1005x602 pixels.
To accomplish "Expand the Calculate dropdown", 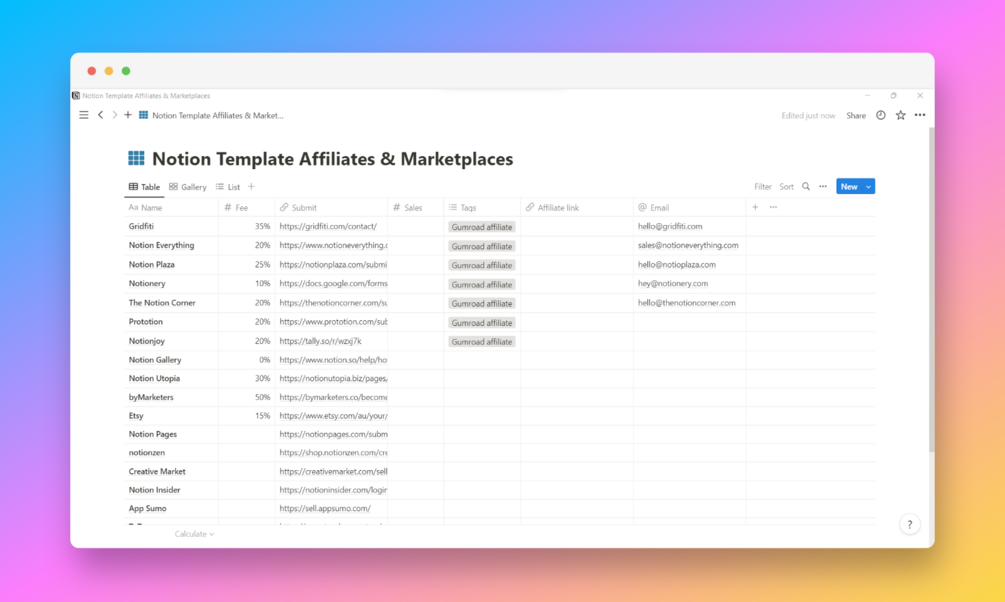I will click(x=194, y=533).
